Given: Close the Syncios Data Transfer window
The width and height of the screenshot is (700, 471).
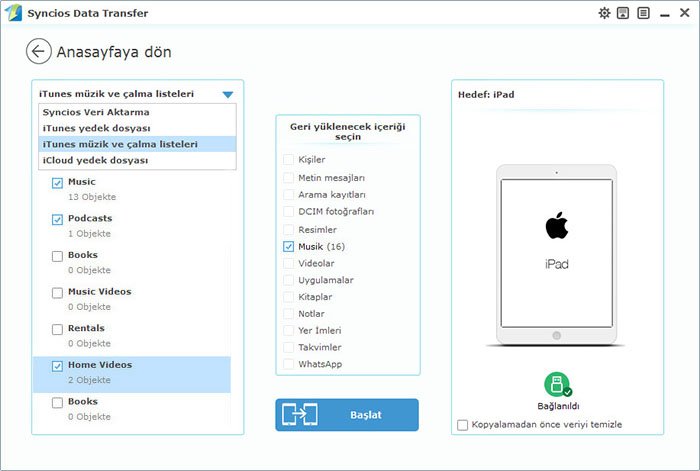Looking at the screenshot, I should [x=684, y=13].
